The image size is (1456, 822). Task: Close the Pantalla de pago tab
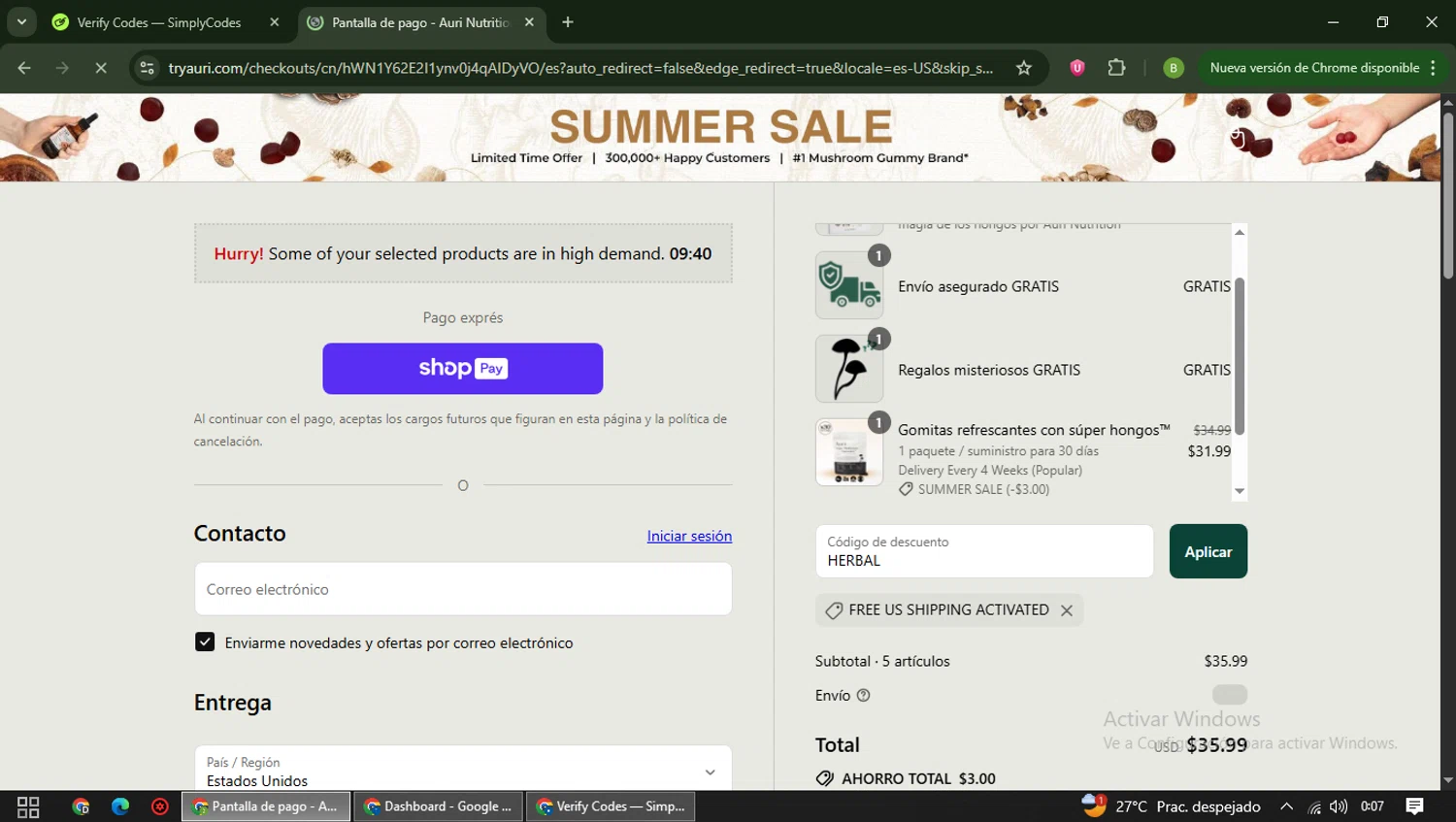529,22
